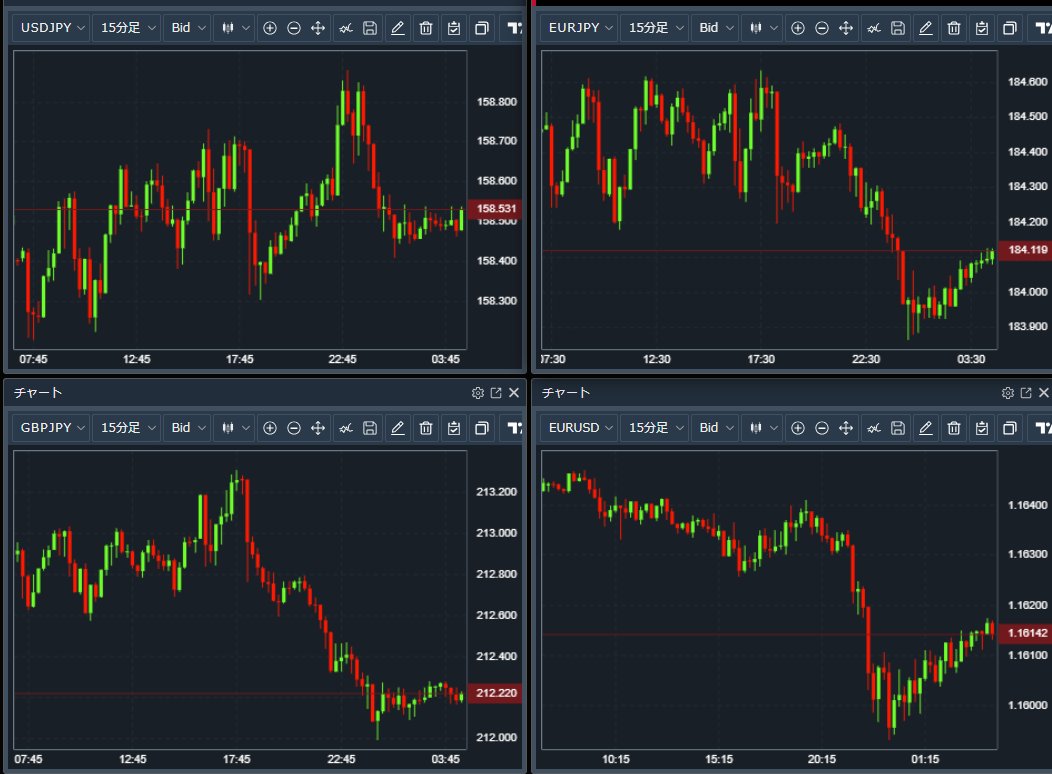Image resolution: width=1052 pixels, height=774 pixels.
Task: Save the USDJPY chart settings
Action: tap(370, 28)
